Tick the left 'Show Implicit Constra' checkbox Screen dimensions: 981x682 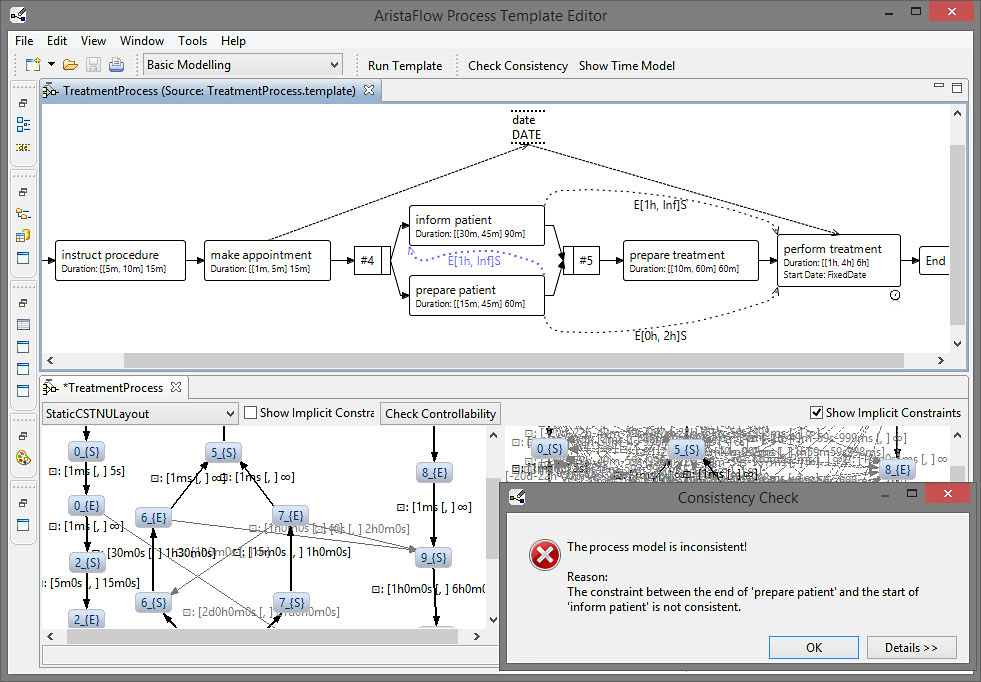250,413
